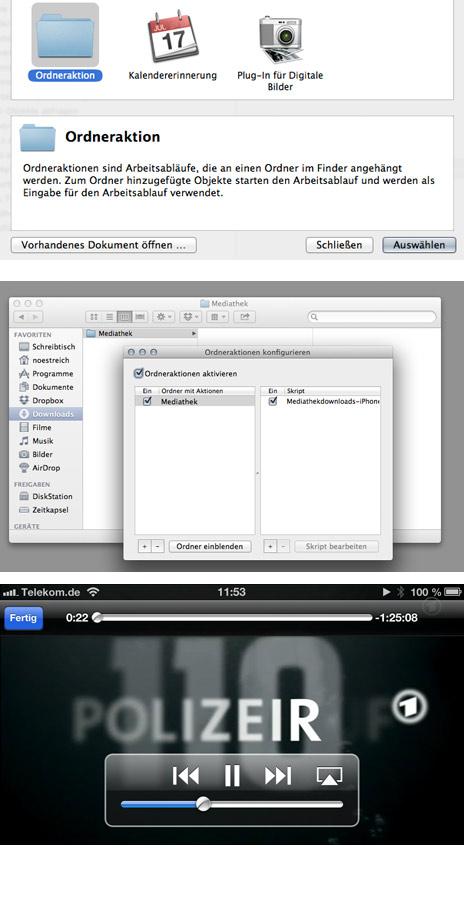Open the Dropbox toolbar dropdown in Finder
Screen dimensions: 464x900
(x=191, y=317)
